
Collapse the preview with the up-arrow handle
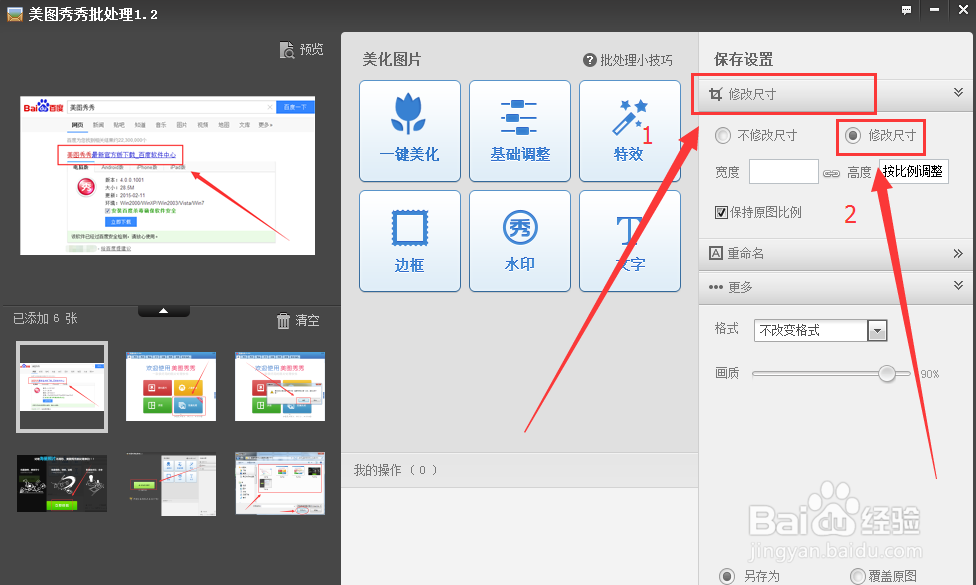164,311
